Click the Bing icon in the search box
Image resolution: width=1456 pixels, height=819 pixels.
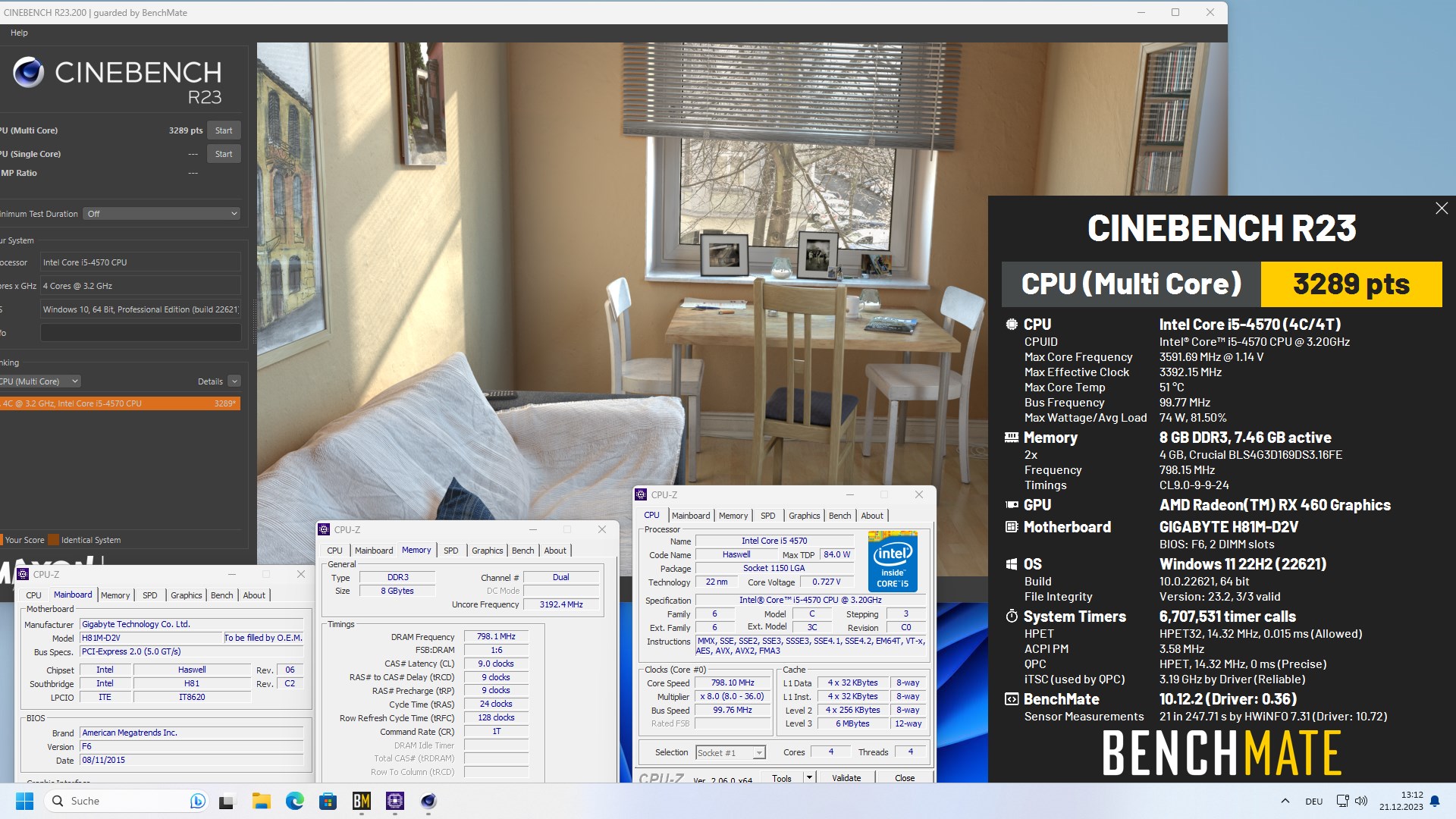[x=197, y=801]
